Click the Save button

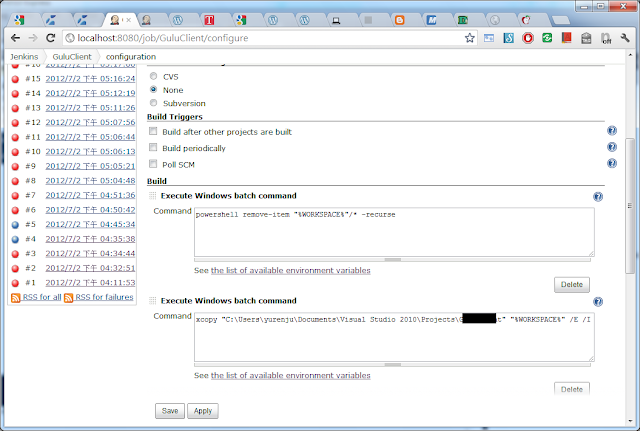click(169, 410)
